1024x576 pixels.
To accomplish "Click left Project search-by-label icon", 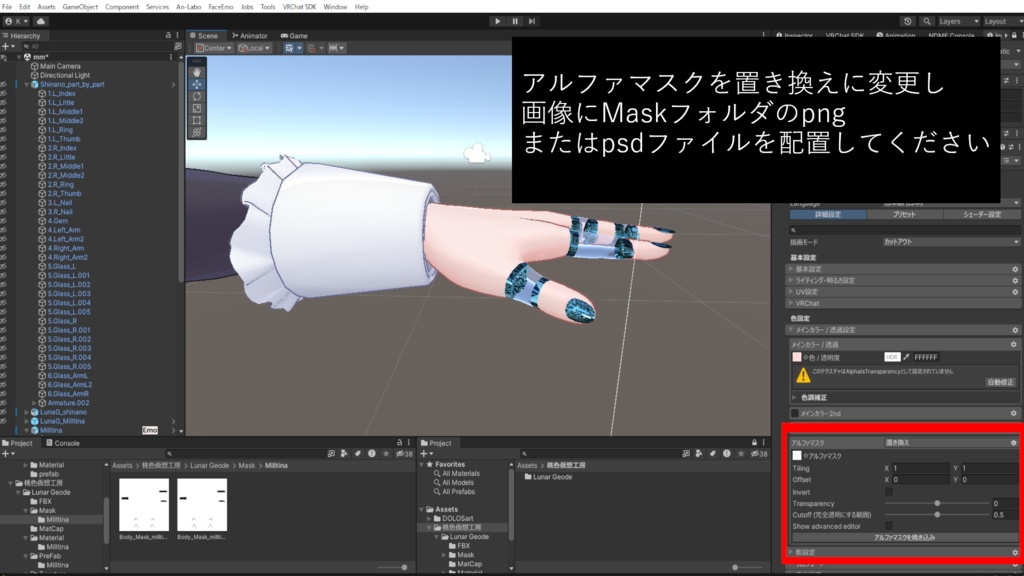I will (358, 453).
